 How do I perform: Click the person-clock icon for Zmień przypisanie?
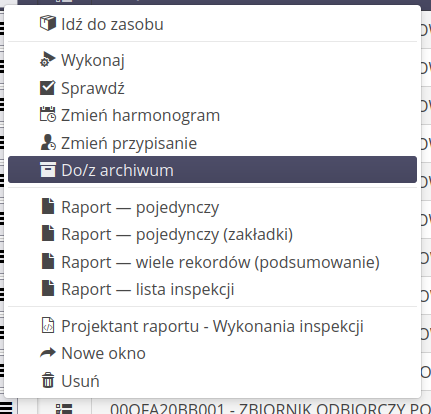tap(48, 143)
